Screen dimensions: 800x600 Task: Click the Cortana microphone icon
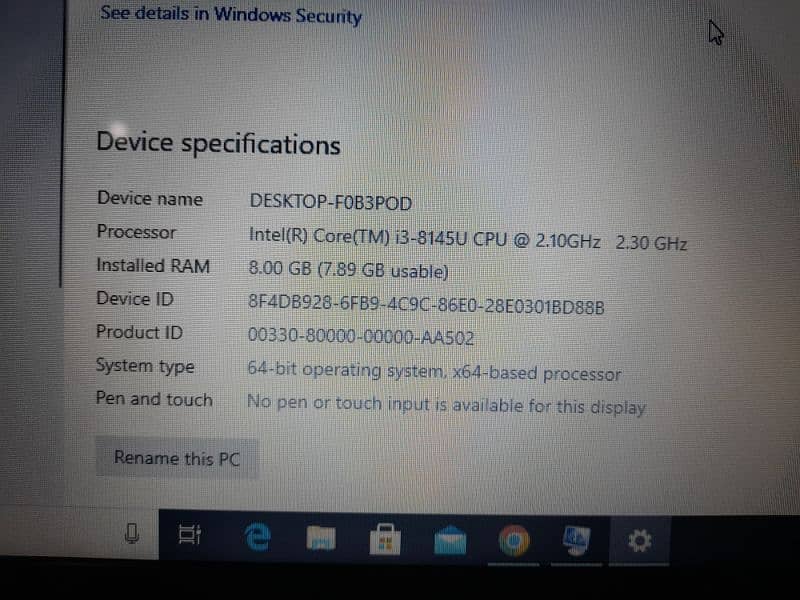132,534
